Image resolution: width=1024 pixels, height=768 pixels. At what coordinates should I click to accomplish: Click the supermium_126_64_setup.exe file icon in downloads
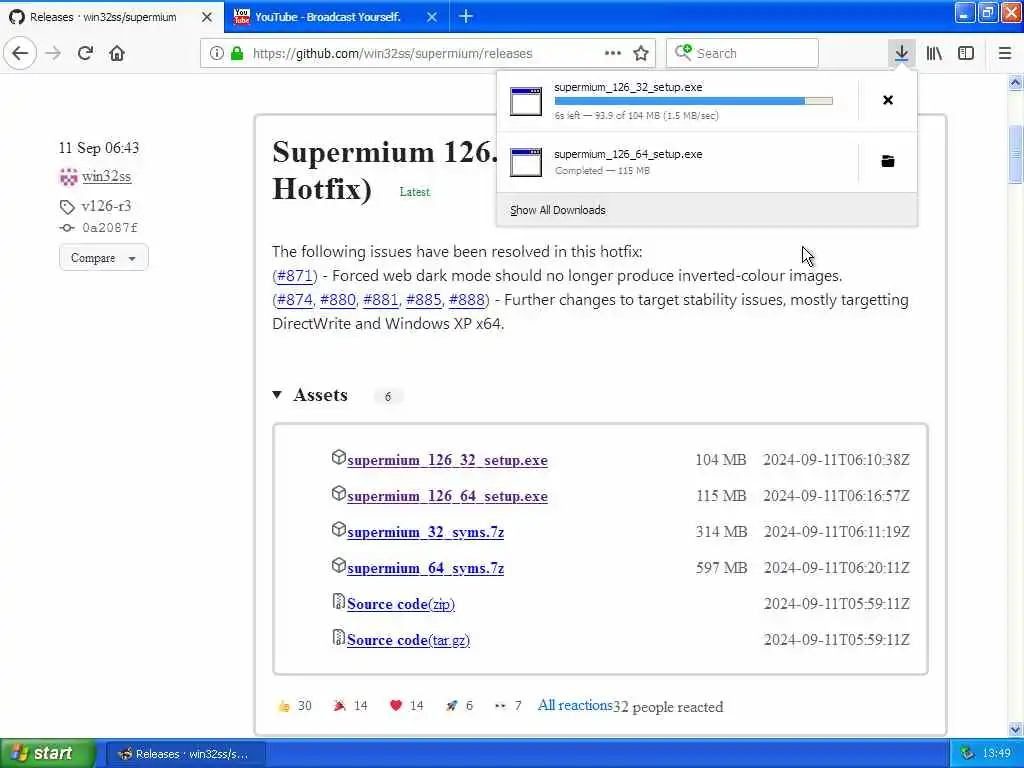(x=526, y=162)
